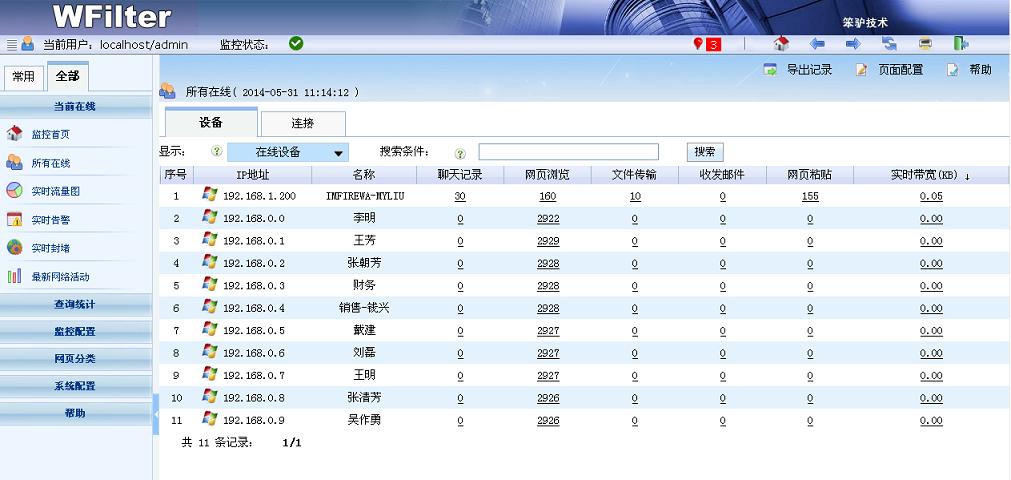Expand the 监控配置 sidebar section
Viewport: 1011px width, 480px height.
[x=75, y=331]
